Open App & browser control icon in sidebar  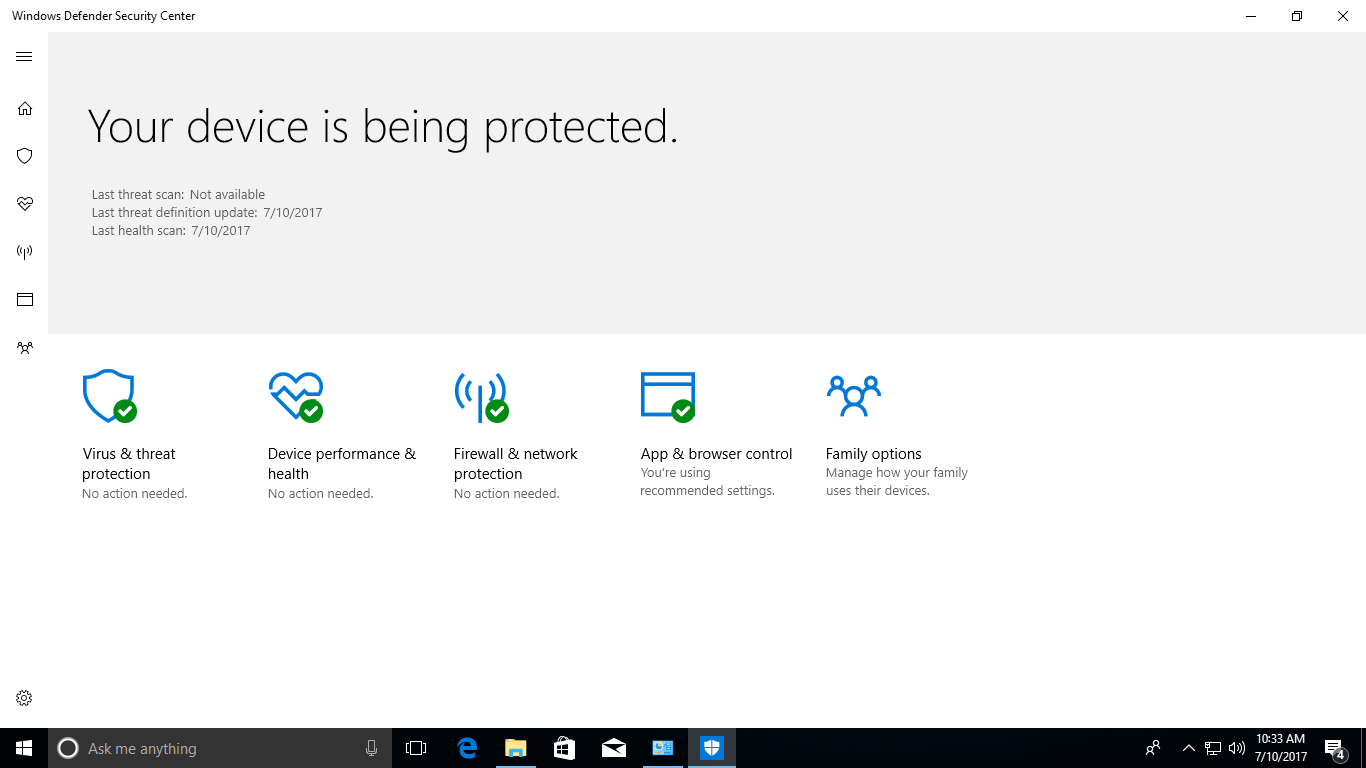pos(24,299)
